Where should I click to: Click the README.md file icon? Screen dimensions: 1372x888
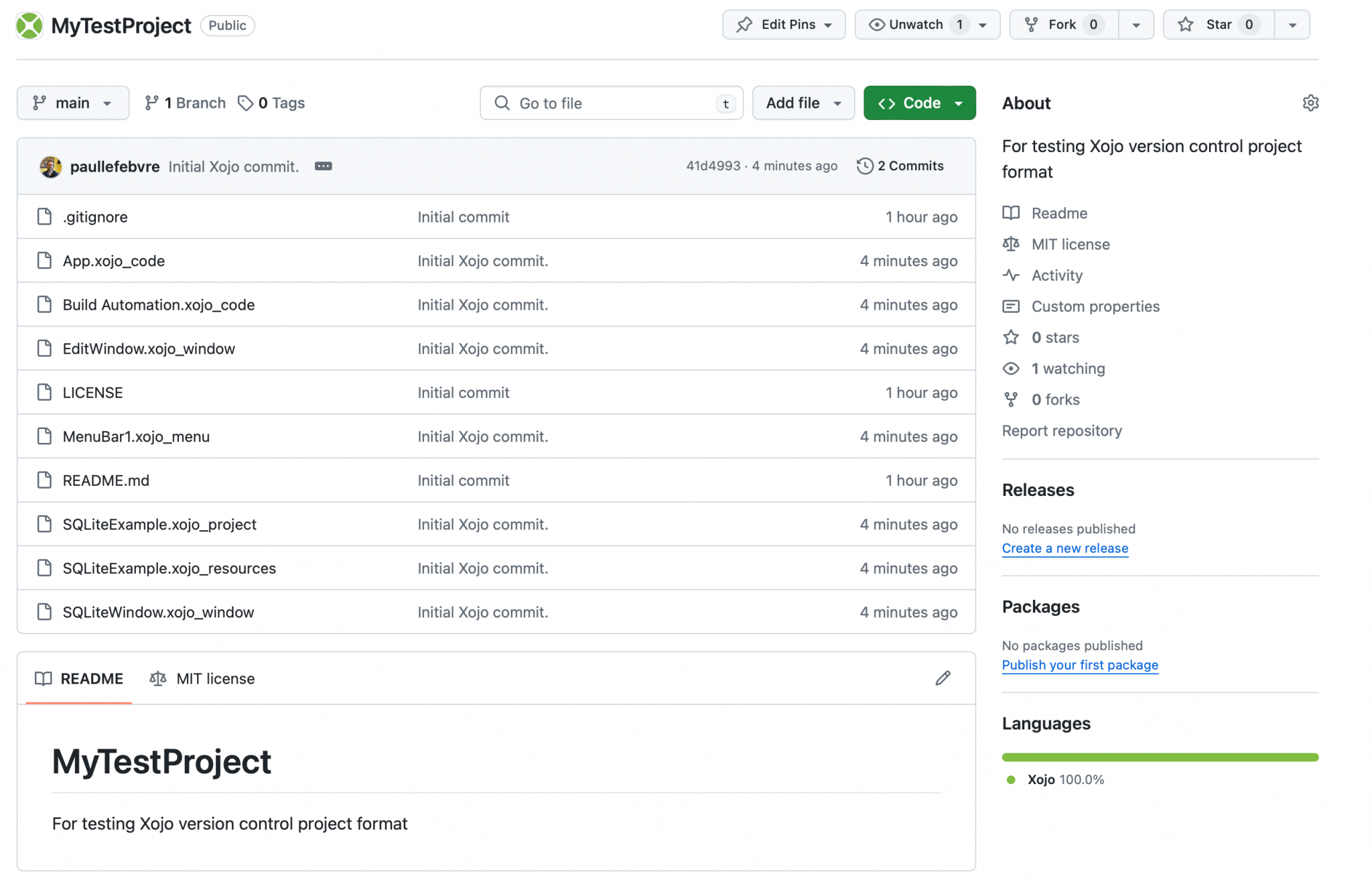44,480
